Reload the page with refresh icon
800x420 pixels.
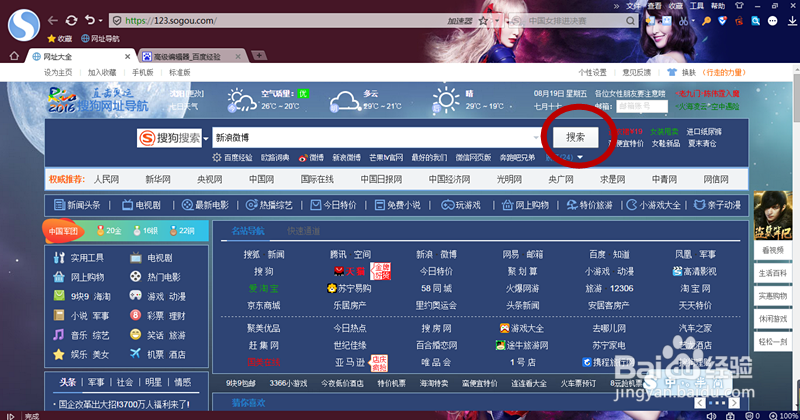click(71, 20)
